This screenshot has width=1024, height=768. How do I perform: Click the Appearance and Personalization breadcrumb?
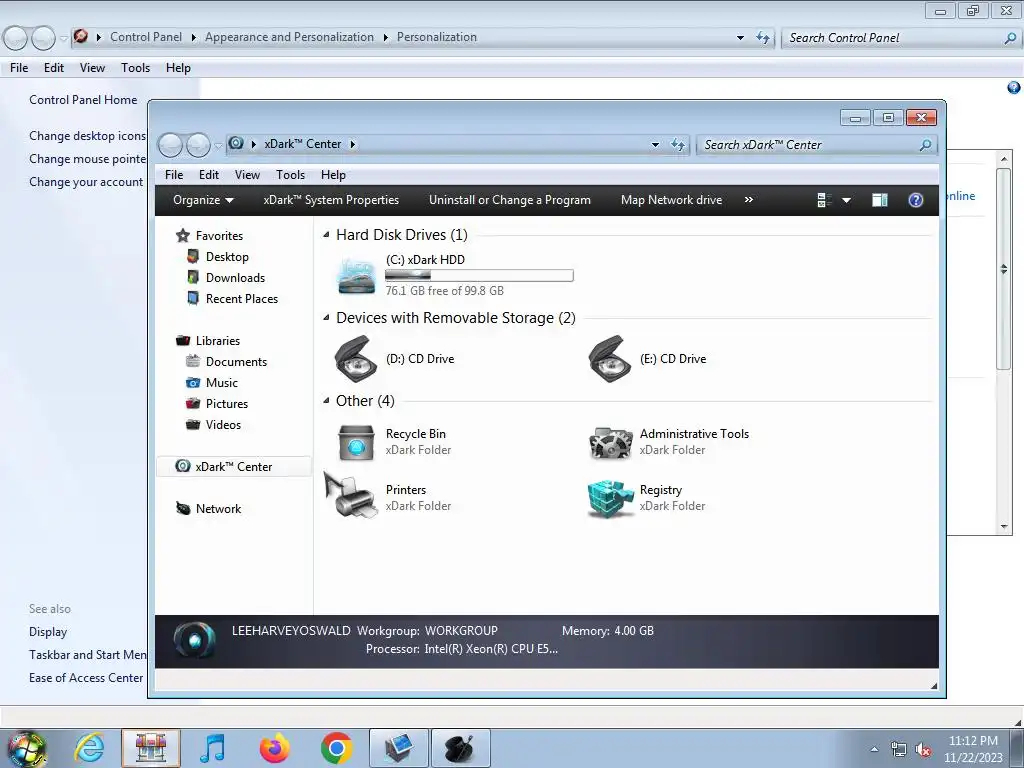[x=289, y=37]
